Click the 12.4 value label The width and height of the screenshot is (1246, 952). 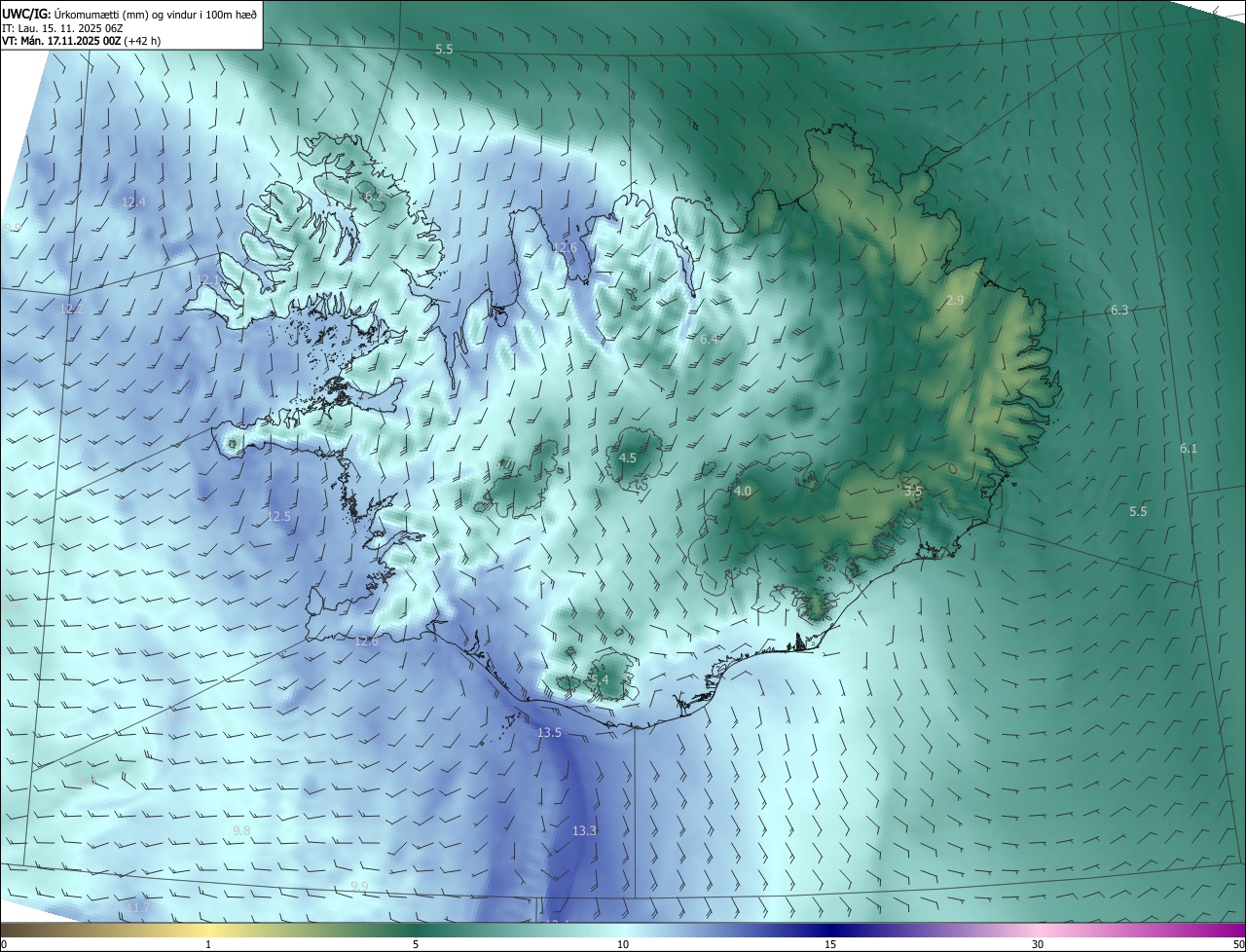point(134,202)
